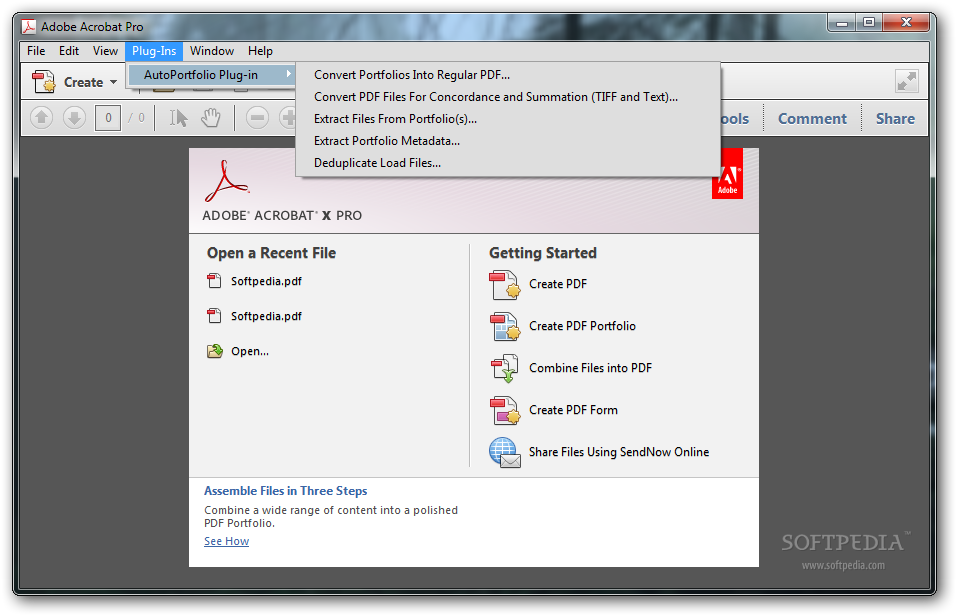Click the Create PDF Portfolio icon

pos(505,327)
